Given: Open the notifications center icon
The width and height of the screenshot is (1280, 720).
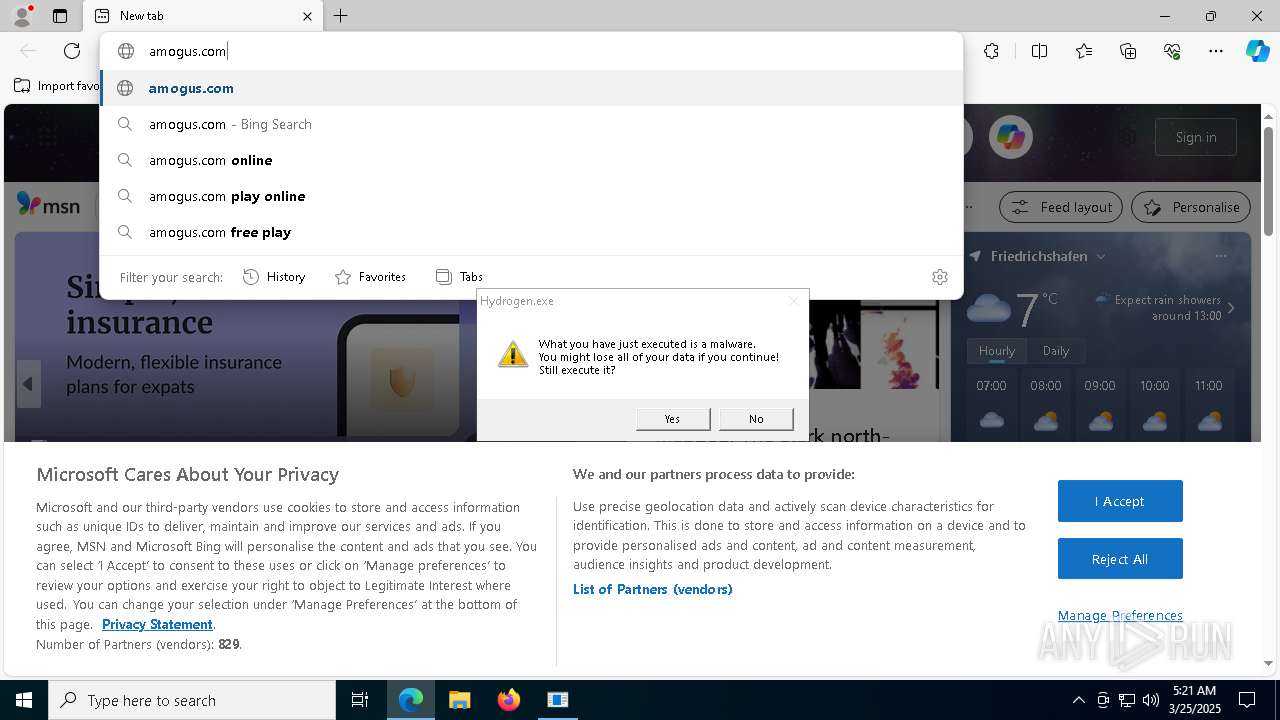Looking at the screenshot, I should coord(1247,700).
